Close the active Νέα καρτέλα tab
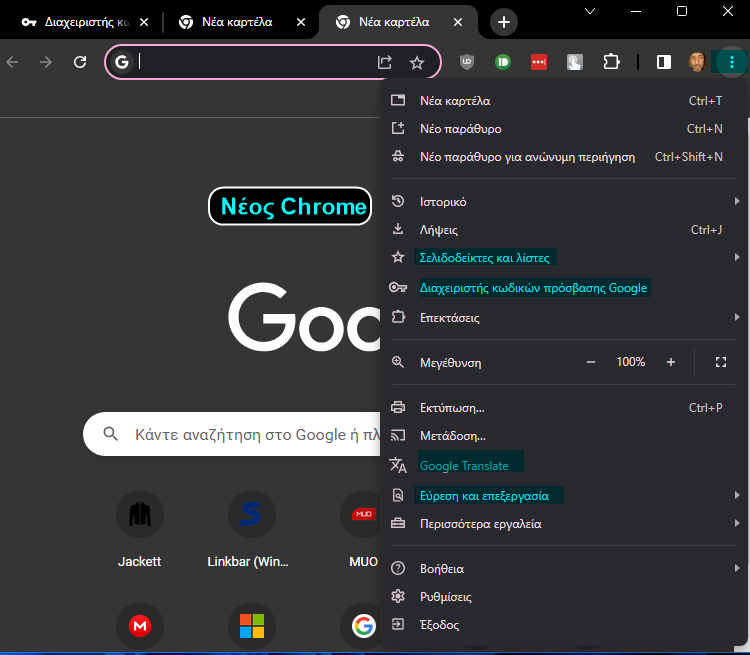This screenshot has height=655, width=750. (458, 22)
